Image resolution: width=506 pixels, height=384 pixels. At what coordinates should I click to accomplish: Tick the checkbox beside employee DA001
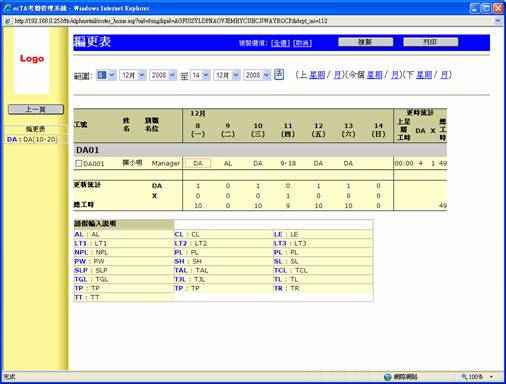[x=78, y=163]
